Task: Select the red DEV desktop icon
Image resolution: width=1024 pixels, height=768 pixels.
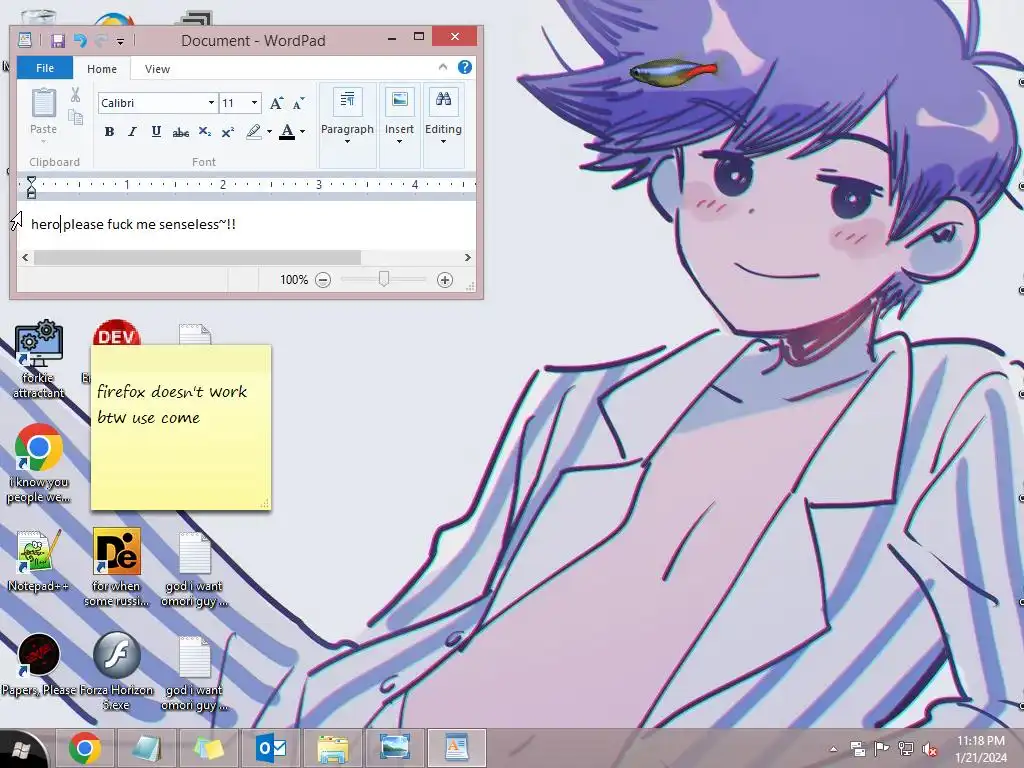Action: tap(116, 333)
